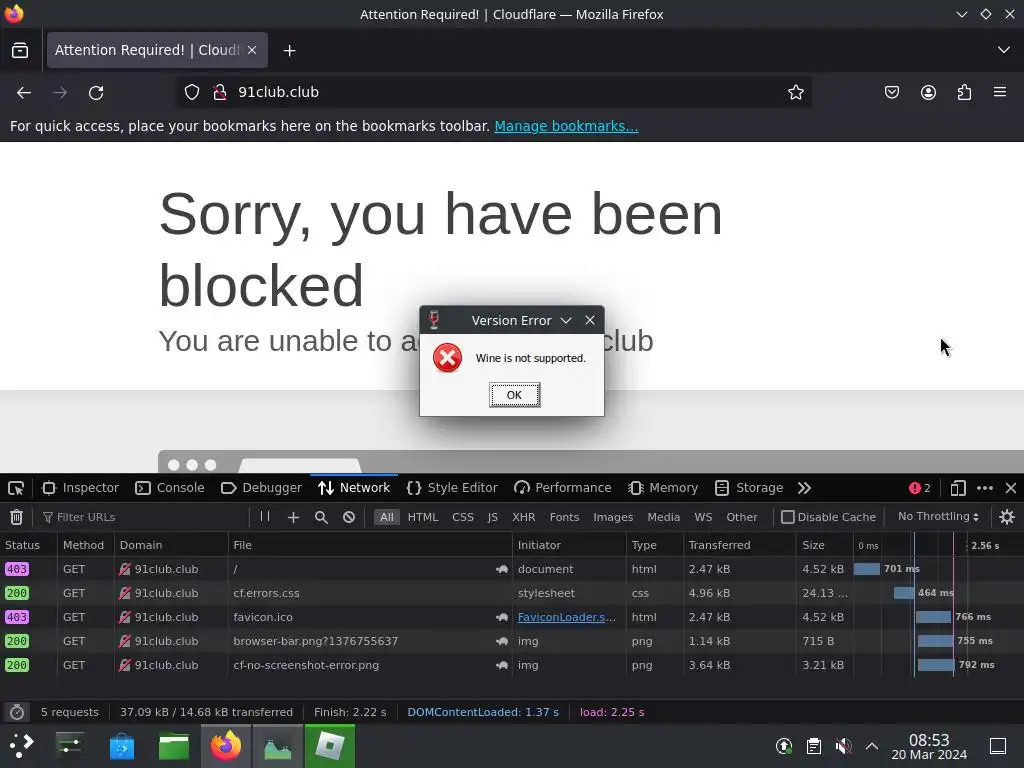This screenshot has width=1024, height=768.
Task: Switch to Memory tab
Action: click(x=663, y=488)
